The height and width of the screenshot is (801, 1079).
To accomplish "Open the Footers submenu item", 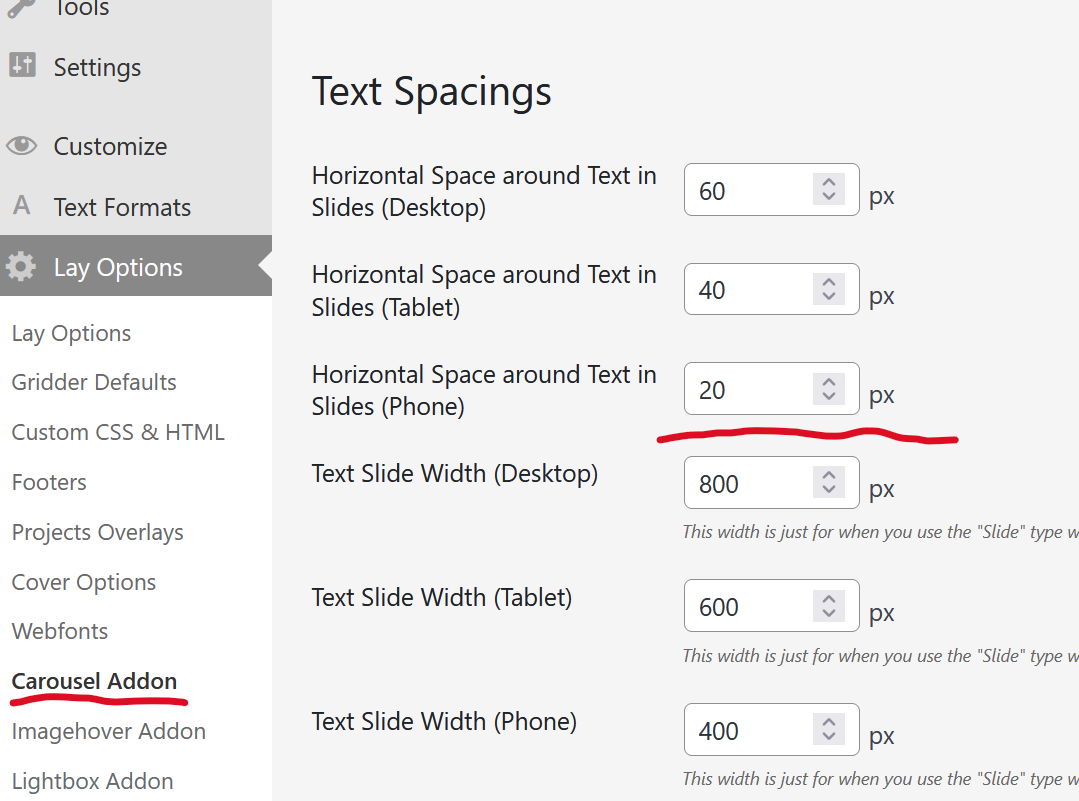I will (49, 482).
